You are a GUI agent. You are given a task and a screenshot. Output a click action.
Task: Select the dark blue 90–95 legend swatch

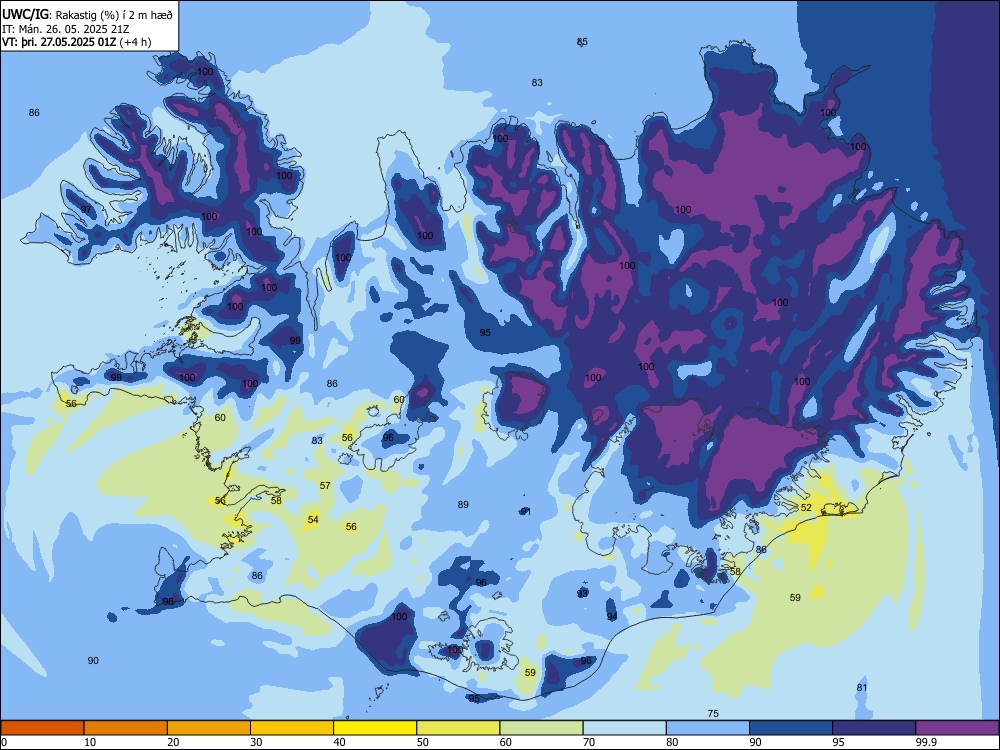pos(791,728)
